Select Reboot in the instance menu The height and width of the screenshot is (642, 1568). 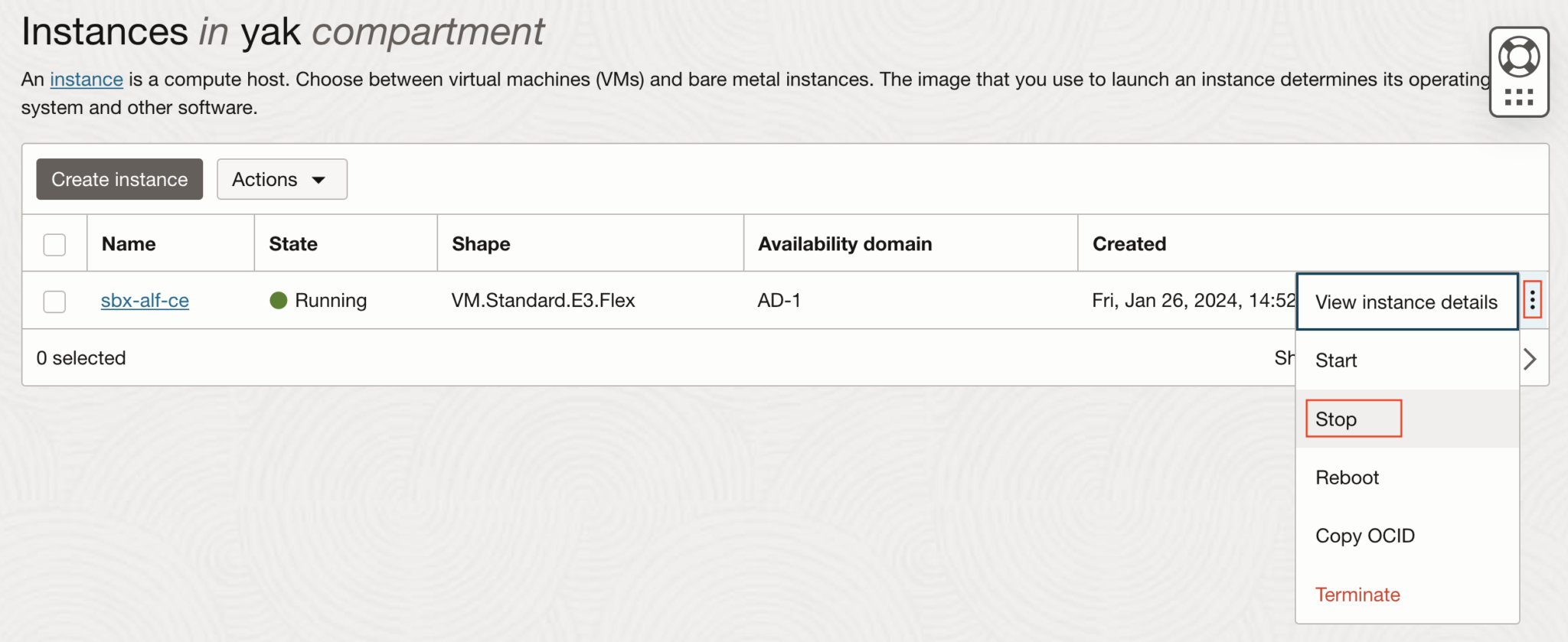(1347, 477)
